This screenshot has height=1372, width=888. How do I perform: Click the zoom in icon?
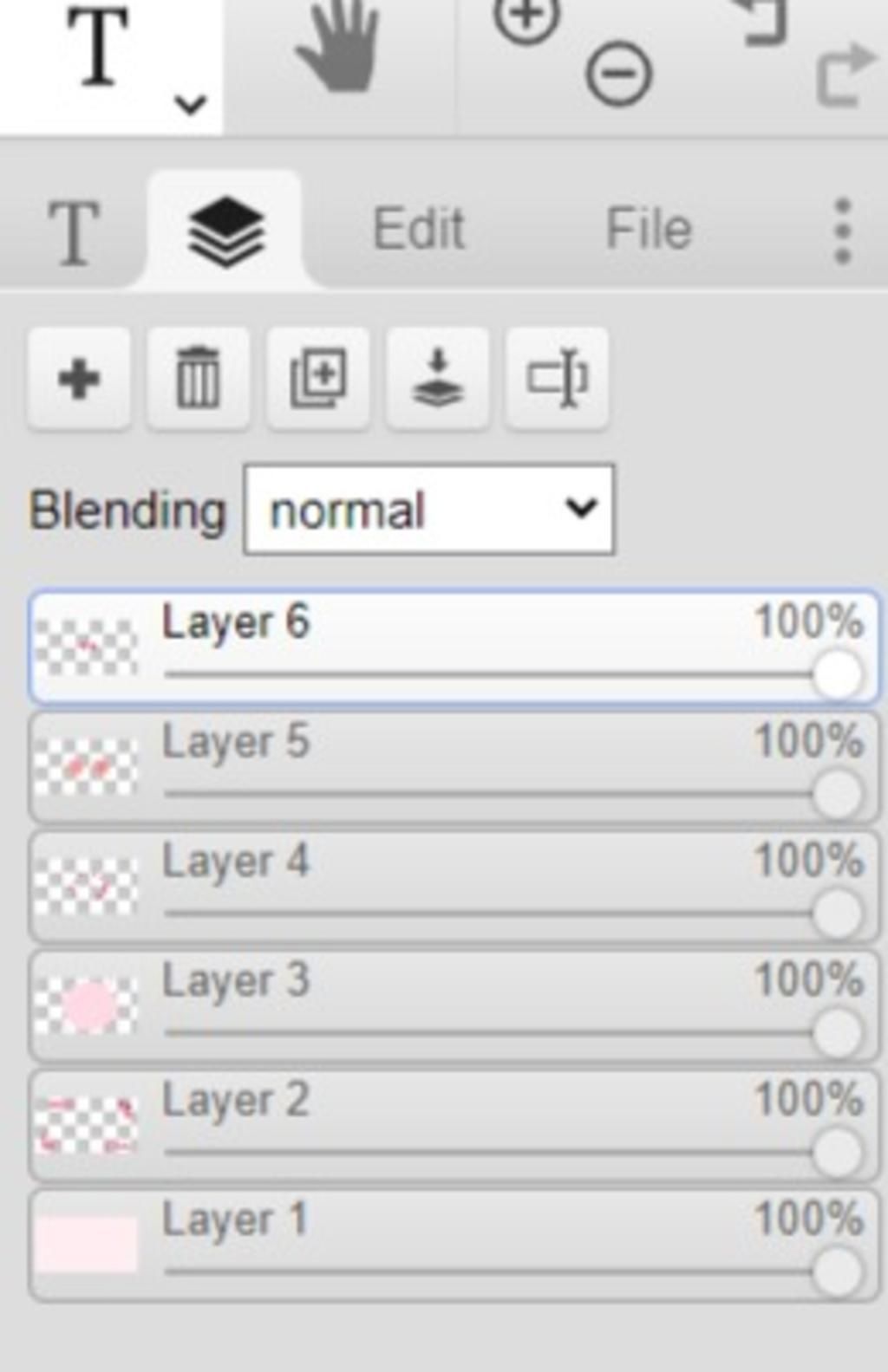pyautogui.click(x=526, y=19)
